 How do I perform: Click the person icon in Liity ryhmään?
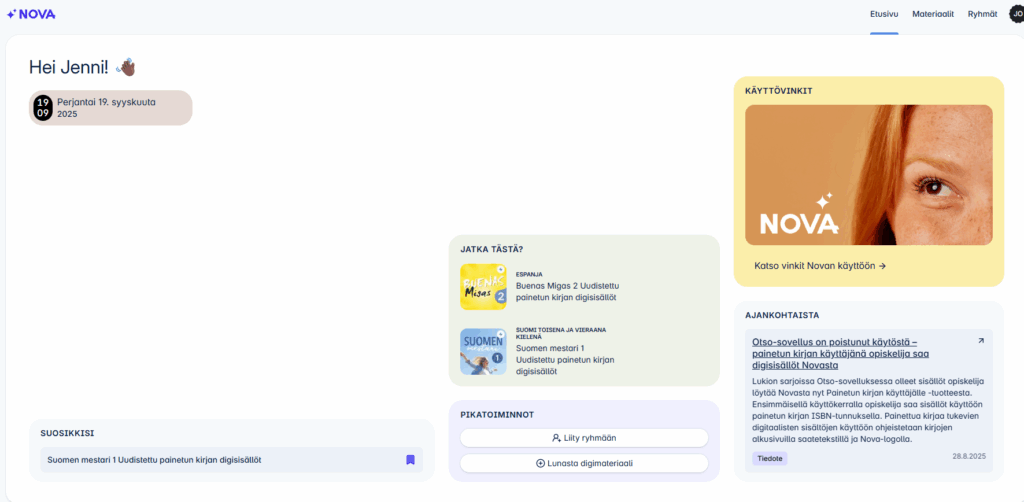(556, 438)
